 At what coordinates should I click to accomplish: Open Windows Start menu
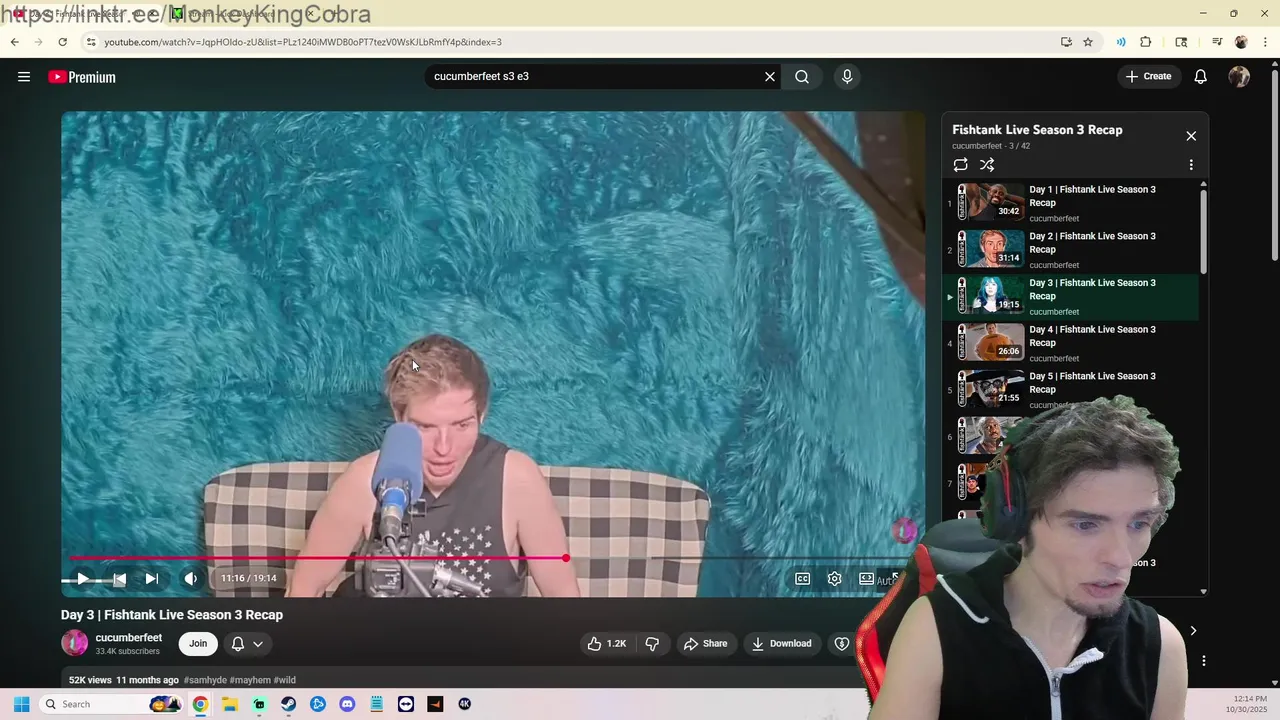pos(21,704)
